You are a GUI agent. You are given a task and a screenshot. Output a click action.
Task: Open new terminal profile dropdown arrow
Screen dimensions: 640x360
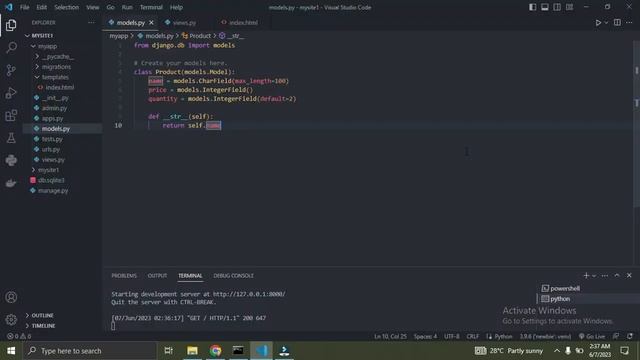[x=594, y=276]
